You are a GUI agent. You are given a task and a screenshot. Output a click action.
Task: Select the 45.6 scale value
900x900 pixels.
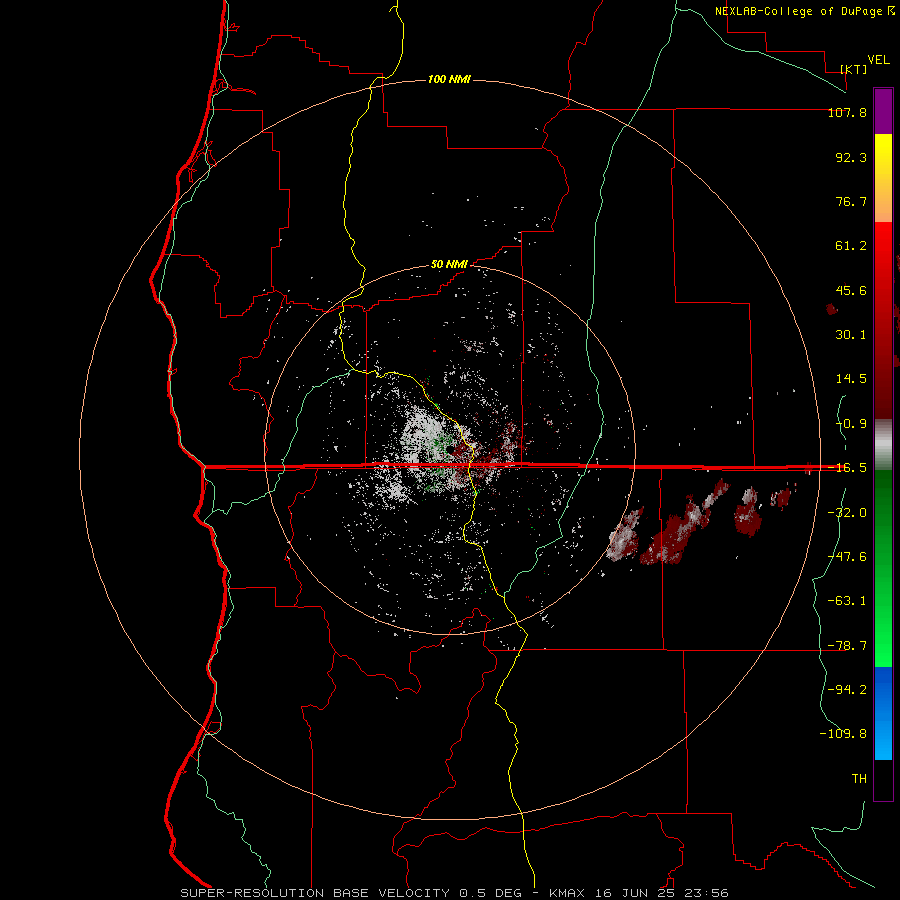851,290
